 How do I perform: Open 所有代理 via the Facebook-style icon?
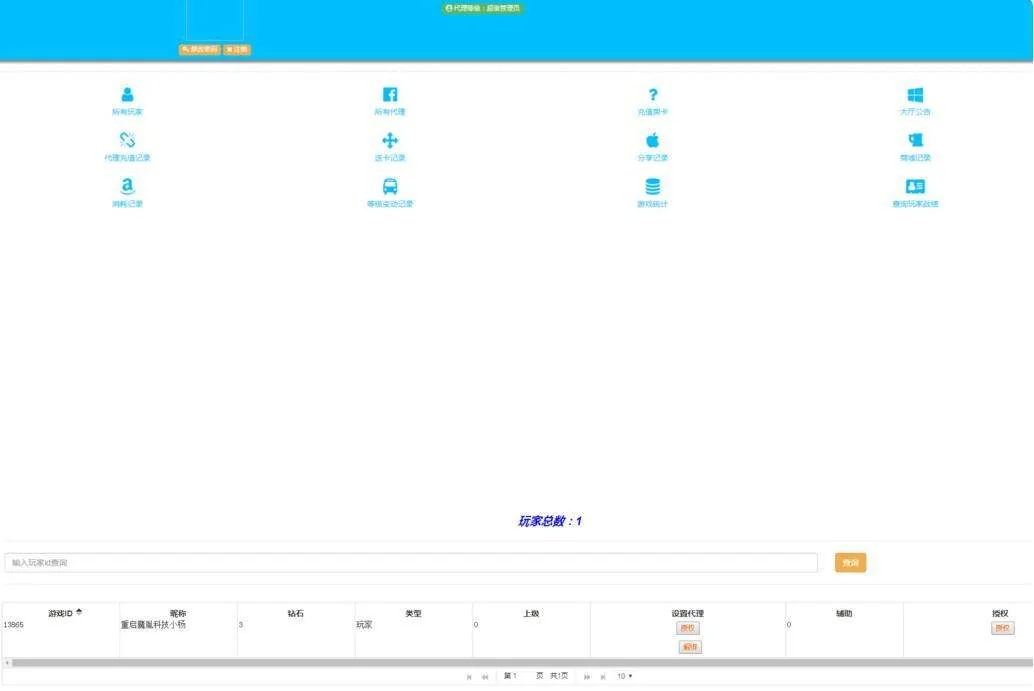390,95
